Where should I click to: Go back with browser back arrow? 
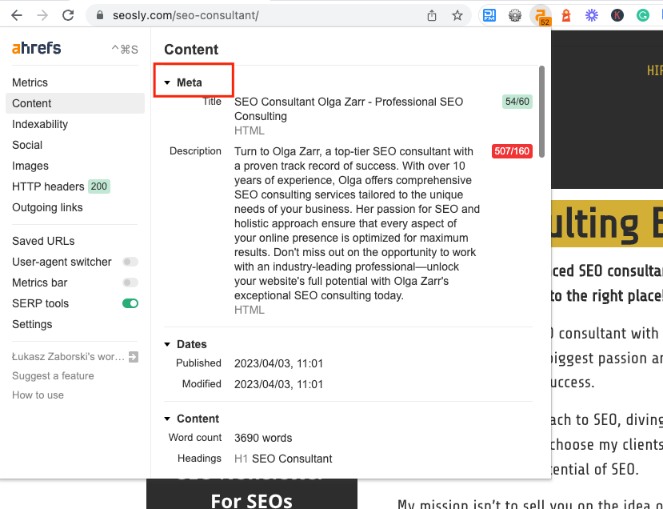tap(16, 16)
